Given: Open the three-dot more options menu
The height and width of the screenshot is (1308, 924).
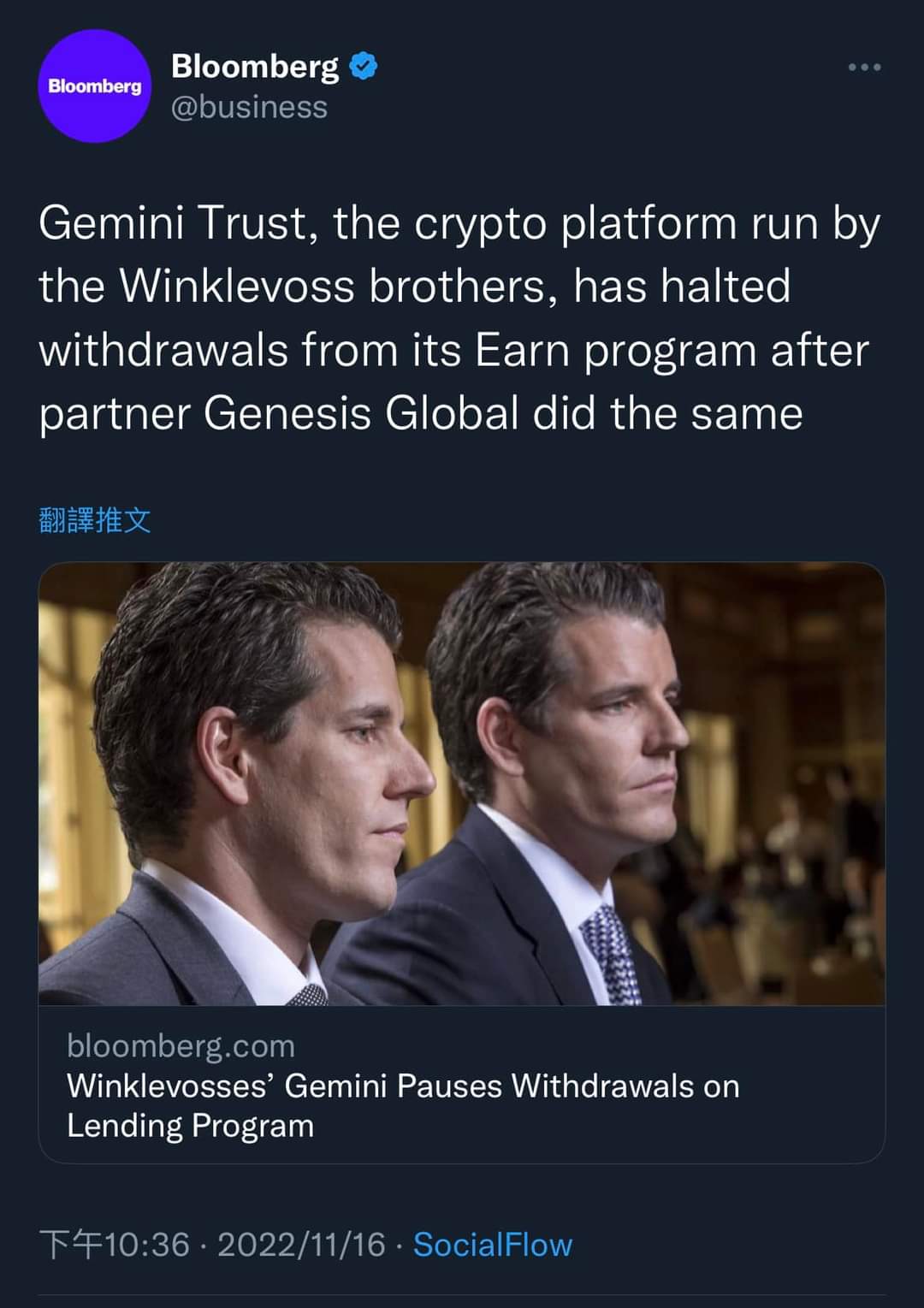Looking at the screenshot, I should point(864,67).
